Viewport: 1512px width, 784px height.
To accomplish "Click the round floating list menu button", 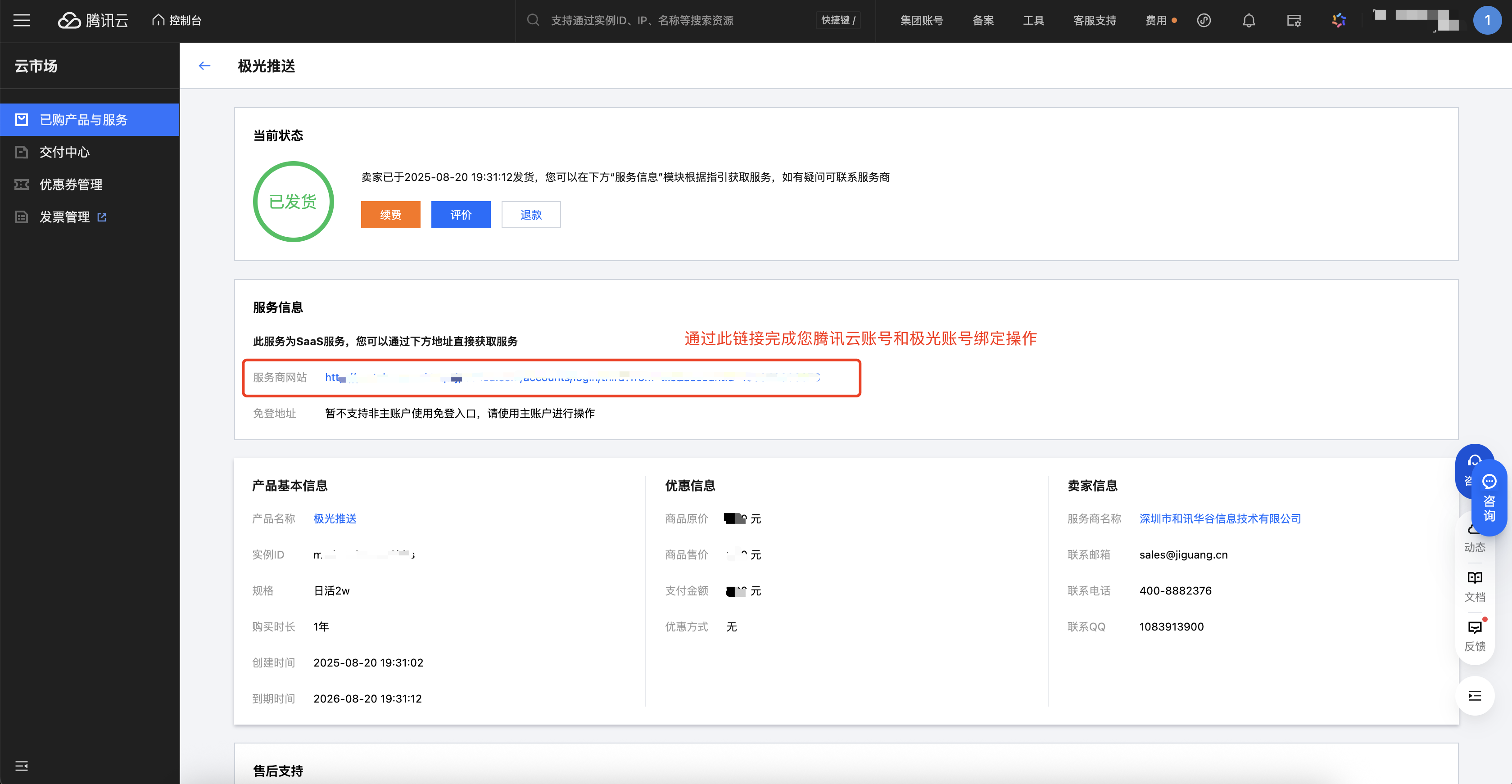I will point(1475,696).
